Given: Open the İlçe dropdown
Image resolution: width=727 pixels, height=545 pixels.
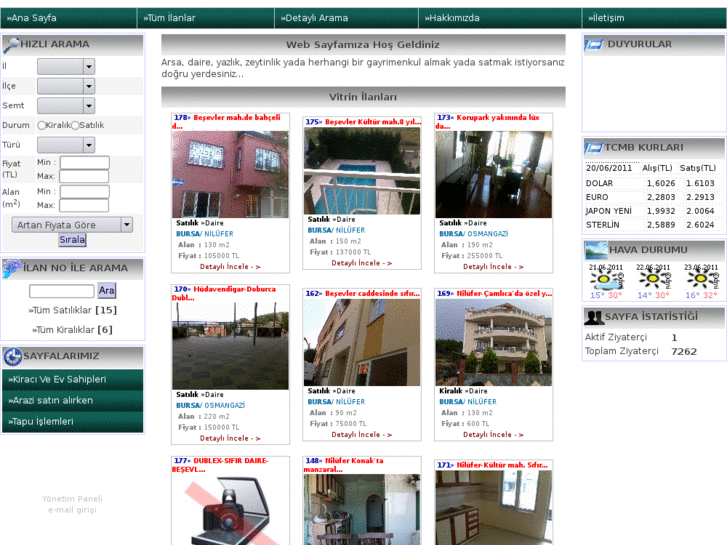Looking at the screenshot, I should (x=66, y=86).
